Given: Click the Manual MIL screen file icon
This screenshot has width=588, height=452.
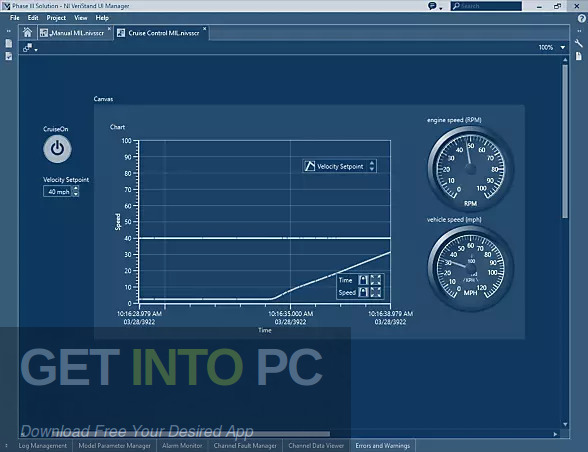Looking at the screenshot, I should coord(44,33).
